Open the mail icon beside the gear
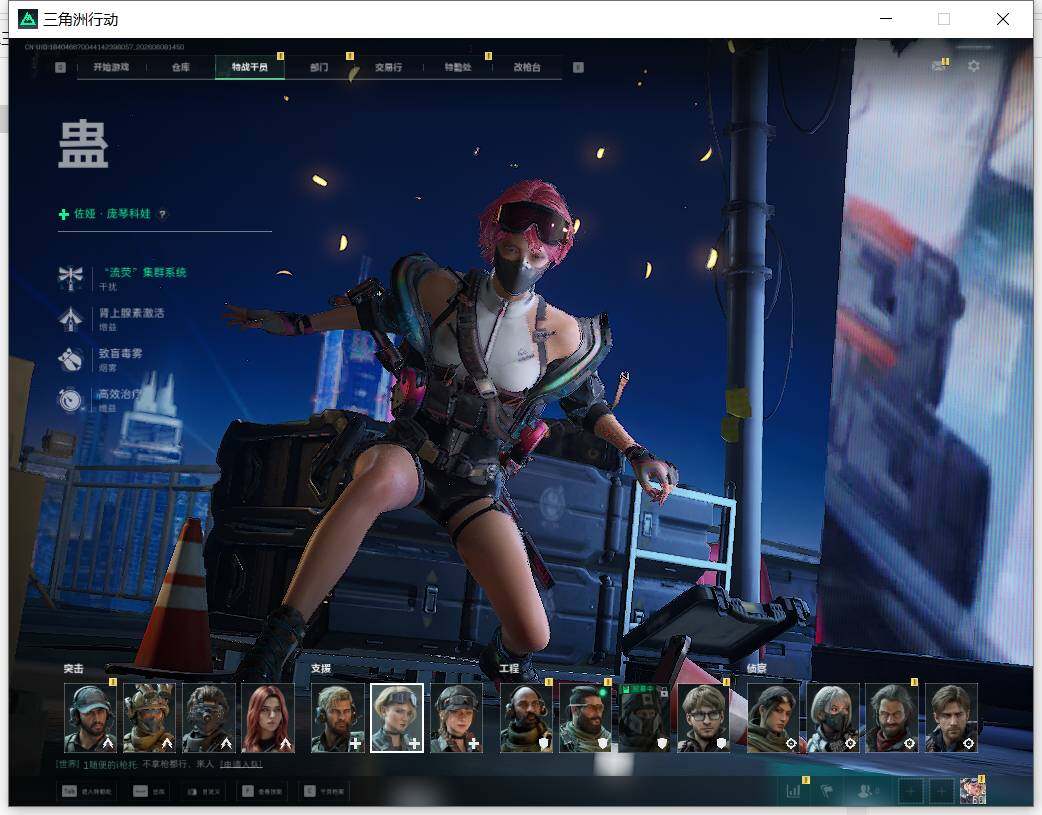The width and height of the screenshot is (1042, 815). point(939,66)
